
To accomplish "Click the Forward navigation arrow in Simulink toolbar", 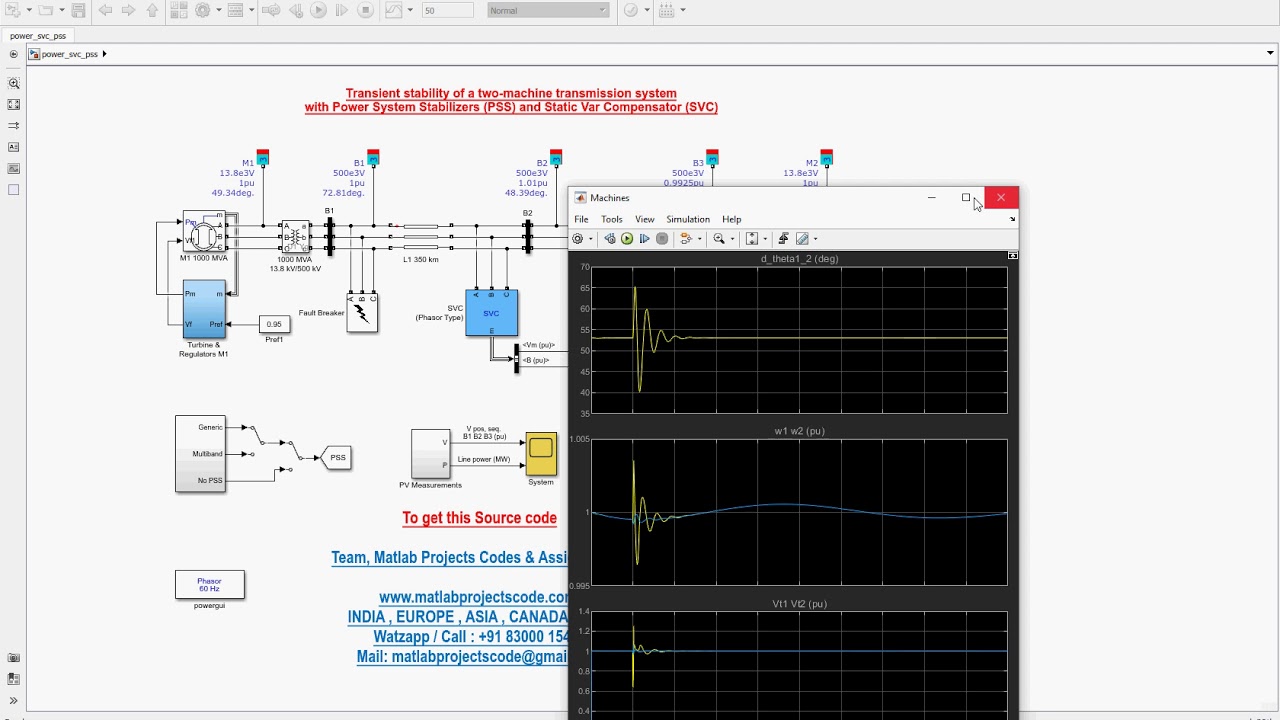I will pos(128,10).
